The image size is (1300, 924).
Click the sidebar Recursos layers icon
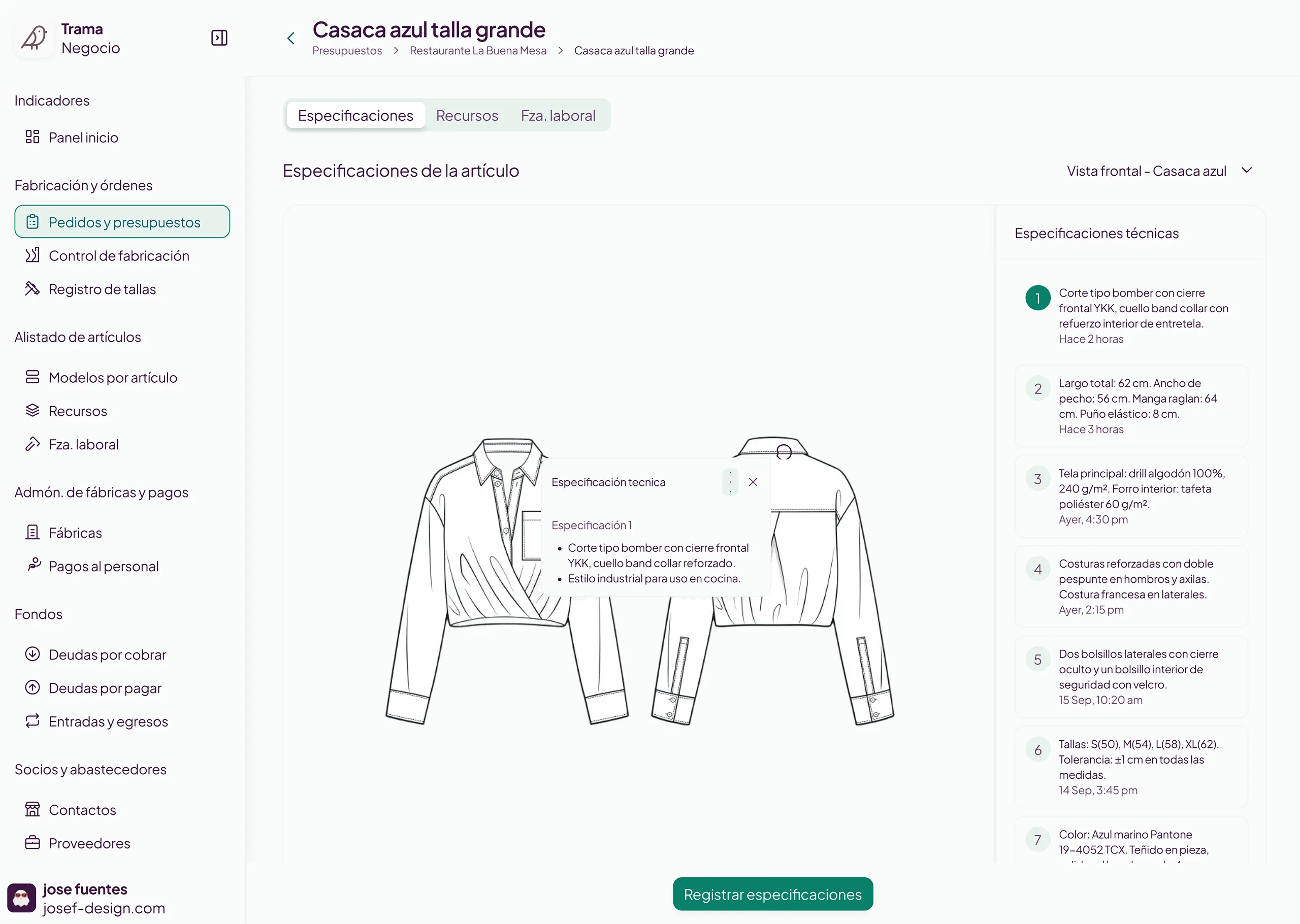coord(32,411)
